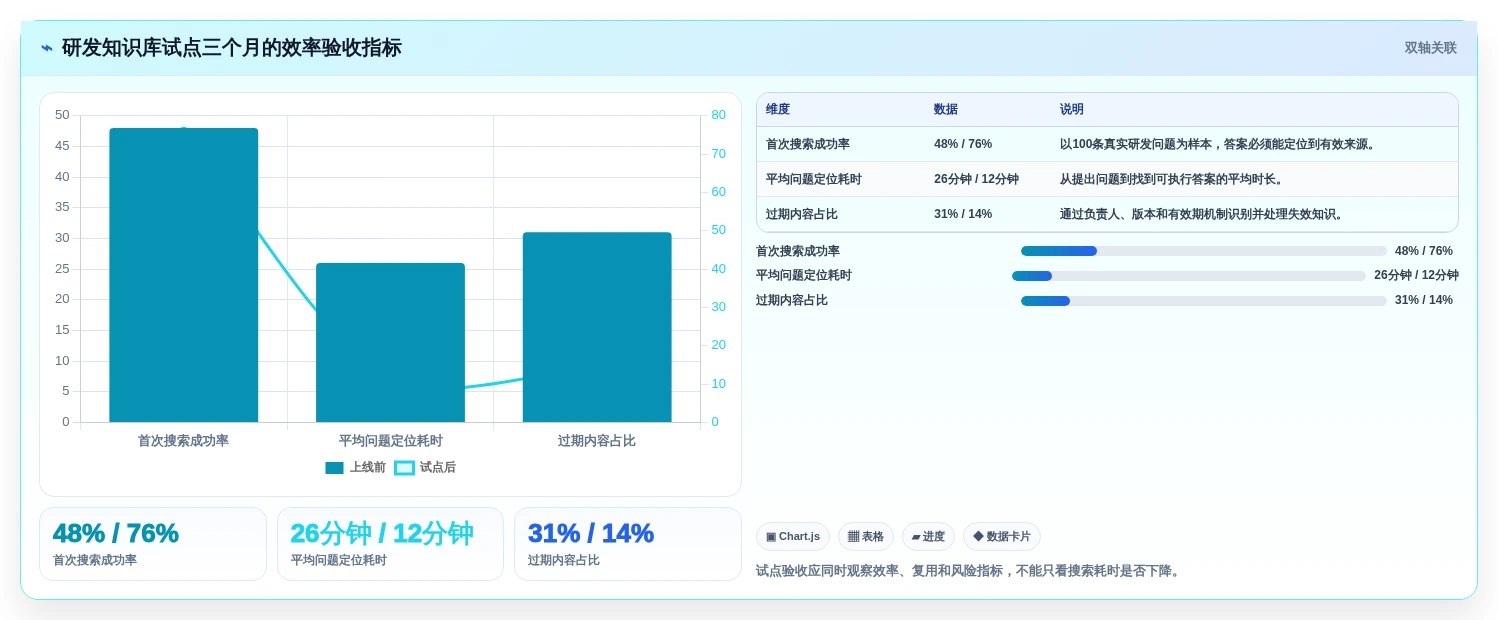The width and height of the screenshot is (1498, 620).
Task: Click the 平均问题定位耗时 progress bar
Action: 1189,276
